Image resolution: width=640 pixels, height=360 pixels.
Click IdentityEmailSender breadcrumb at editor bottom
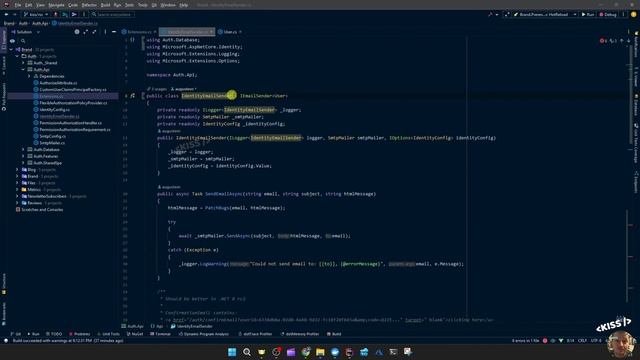click(192, 326)
